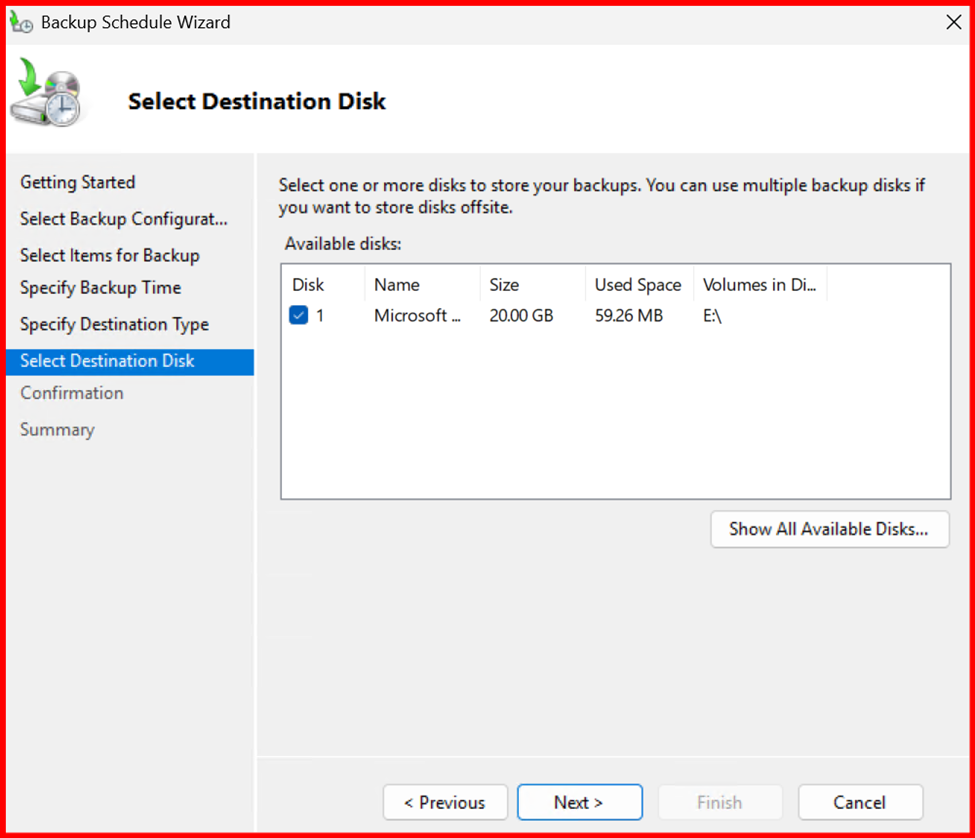Navigate to Specify Destination Type step
Viewport: 975px width, 838px height.
[114, 324]
